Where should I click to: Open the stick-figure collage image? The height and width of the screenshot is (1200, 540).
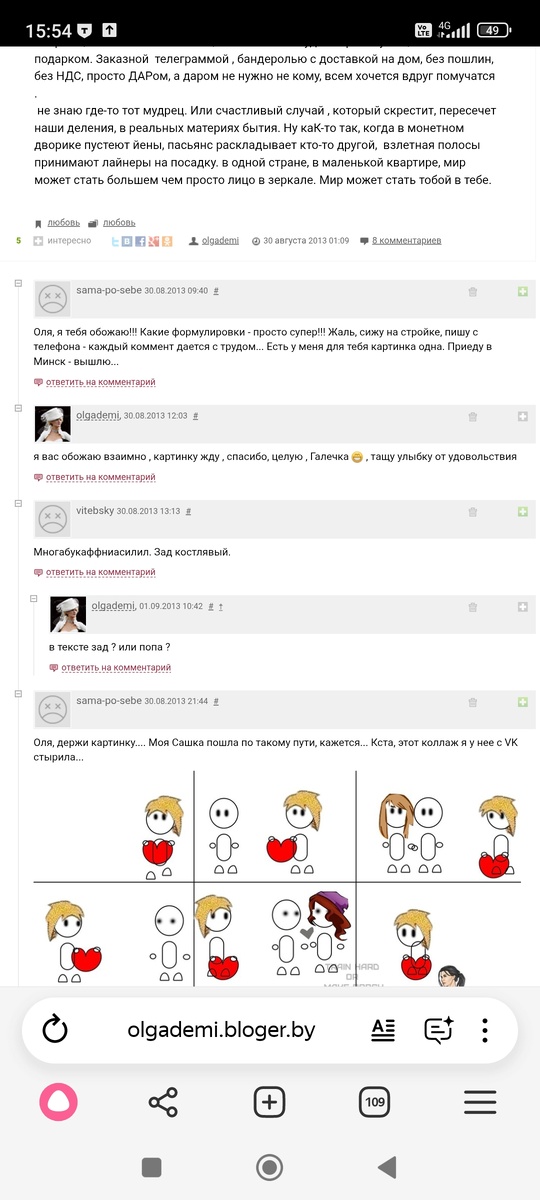pyautogui.click(x=277, y=878)
